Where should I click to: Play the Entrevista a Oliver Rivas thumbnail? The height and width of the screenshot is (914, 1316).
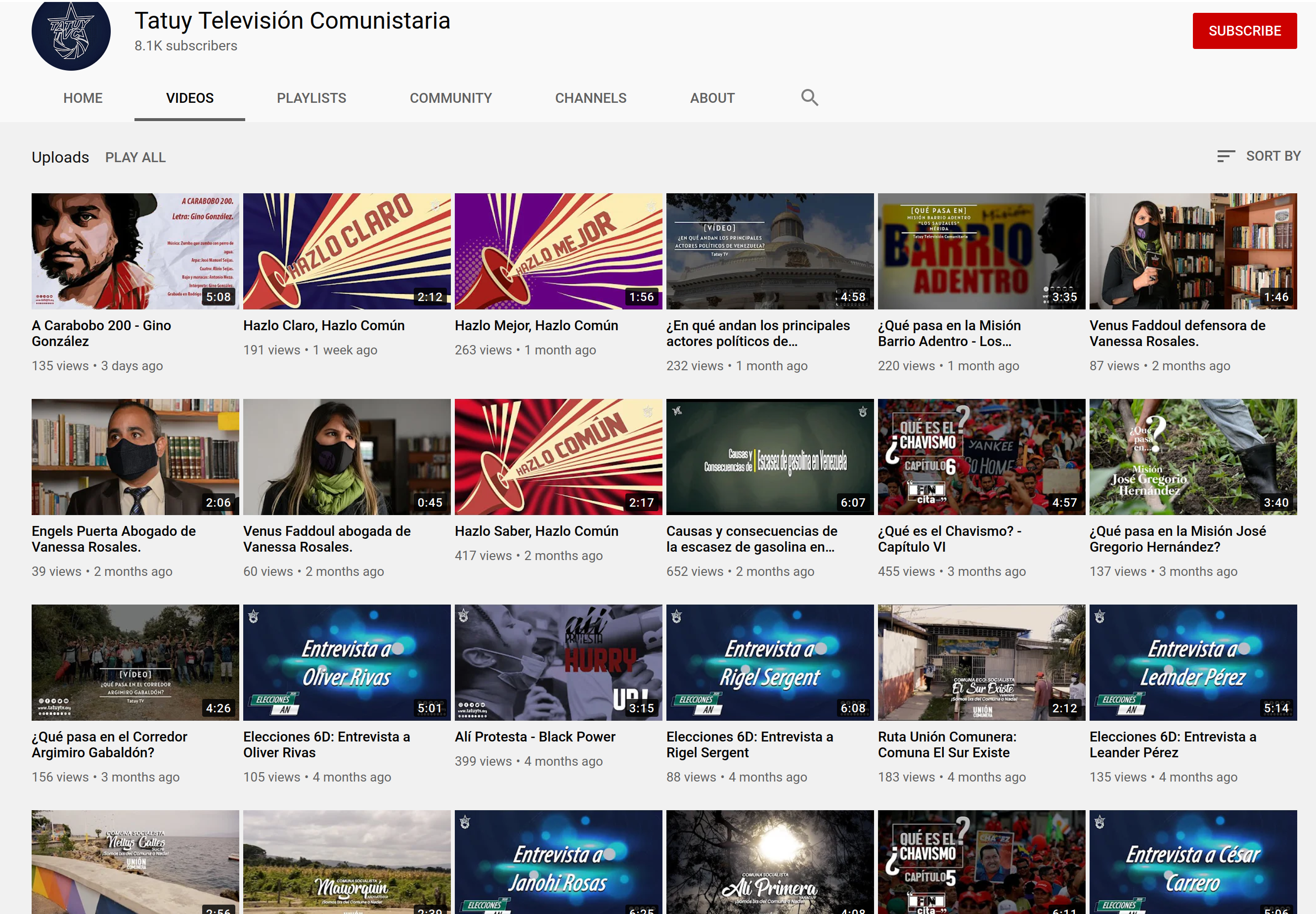pyautogui.click(x=347, y=662)
